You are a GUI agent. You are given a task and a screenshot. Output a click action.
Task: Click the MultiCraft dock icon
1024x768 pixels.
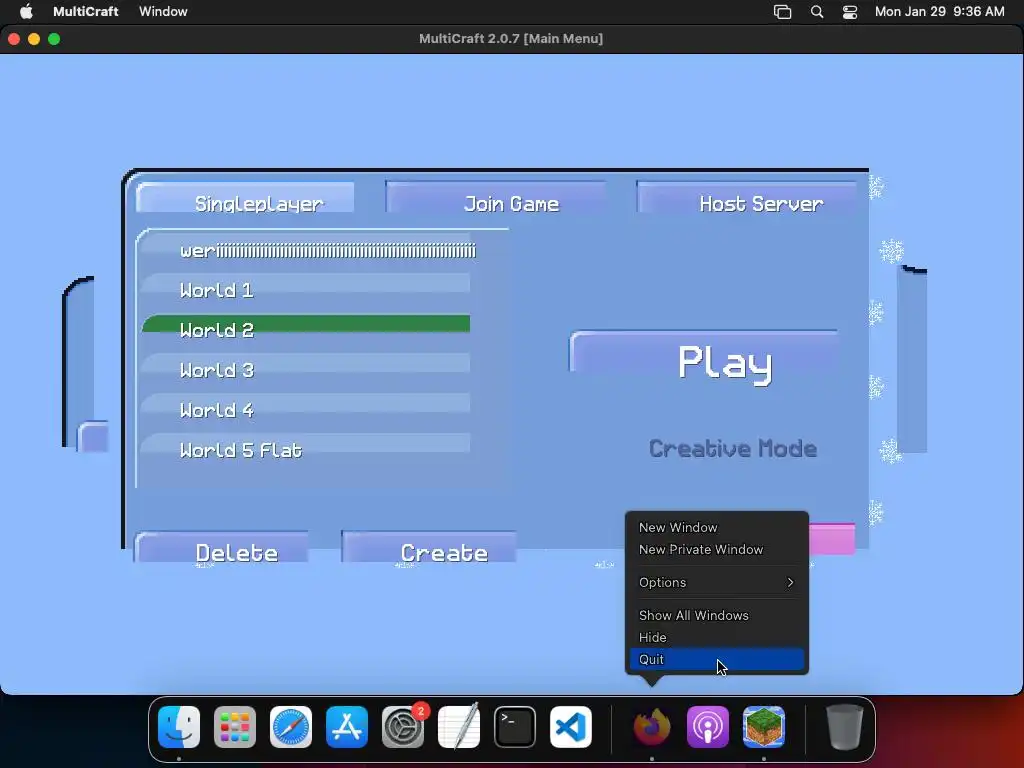763,727
